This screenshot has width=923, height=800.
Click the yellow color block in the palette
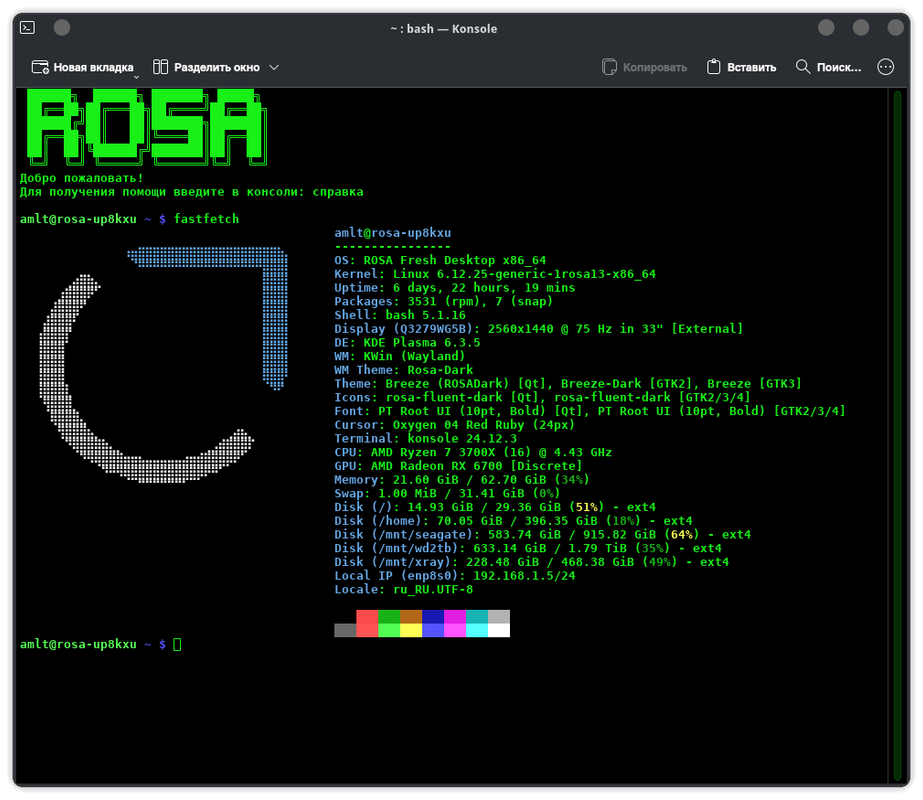tap(411, 630)
